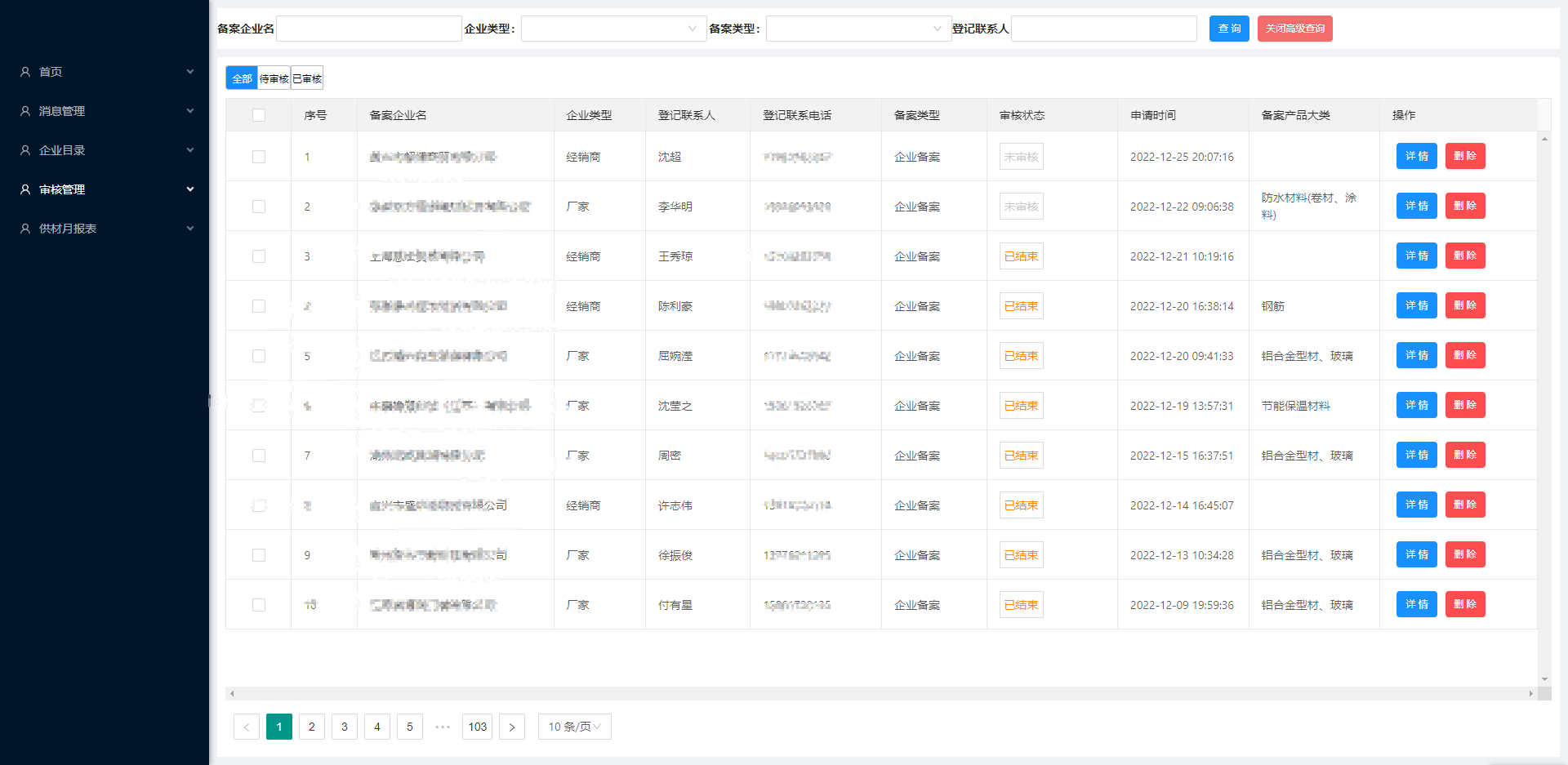Viewport: 1568px width, 765px height.
Task: Jump to last page 103
Action: 478,727
